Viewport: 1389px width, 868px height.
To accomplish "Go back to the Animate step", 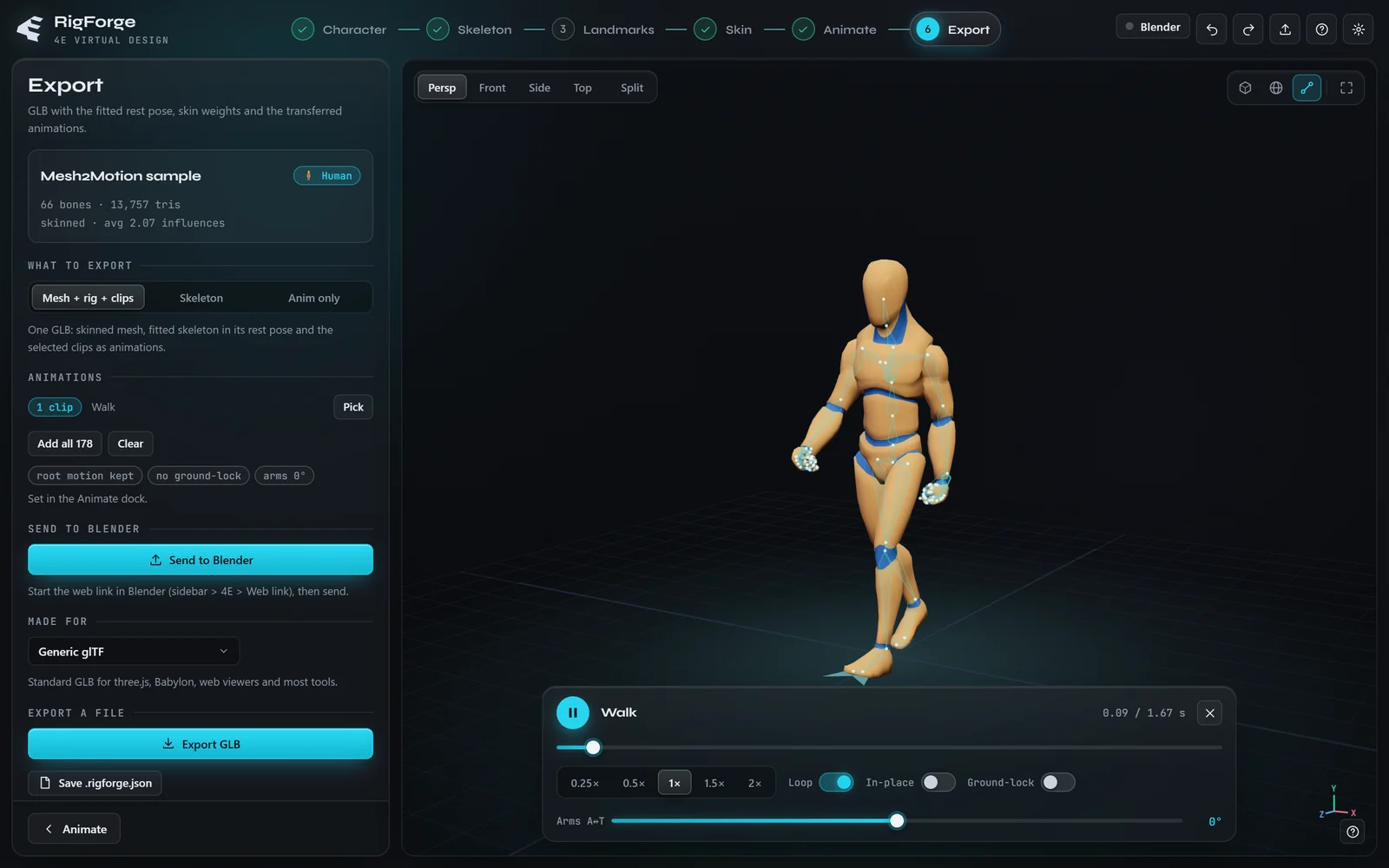I will tap(74, 829).
